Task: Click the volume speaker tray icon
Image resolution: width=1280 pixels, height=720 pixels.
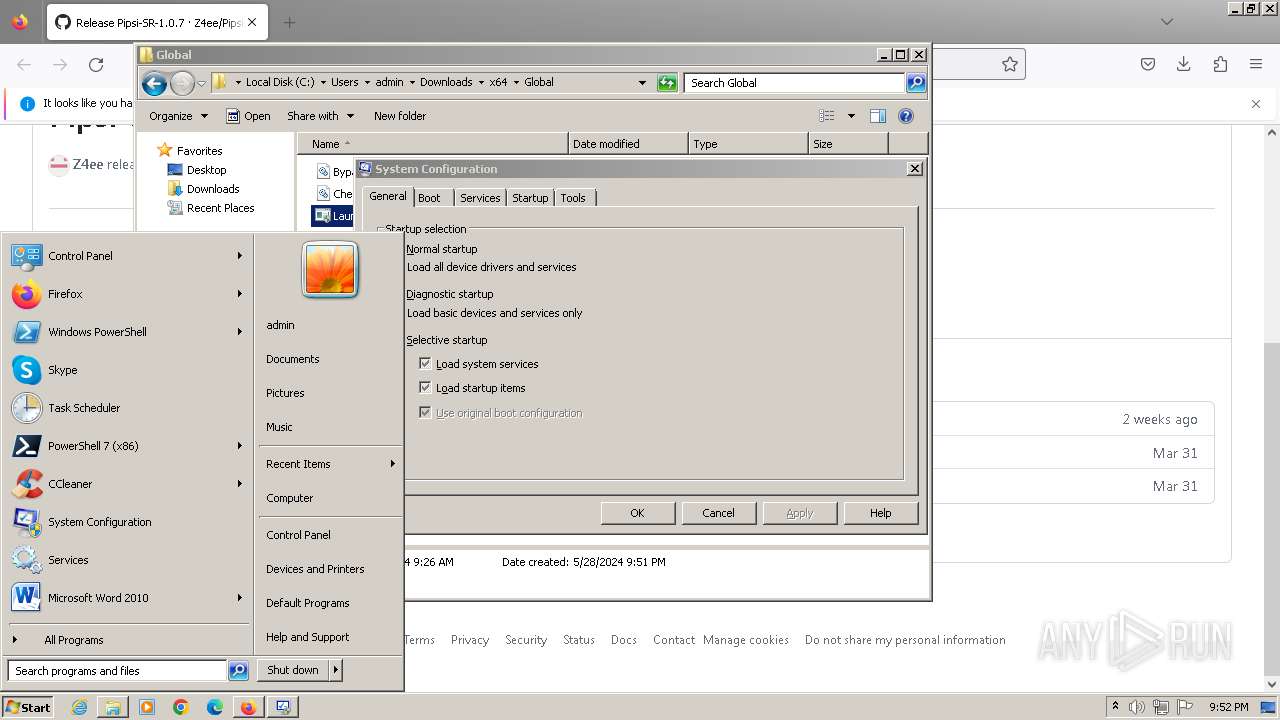Action: tap(1137, 707)
